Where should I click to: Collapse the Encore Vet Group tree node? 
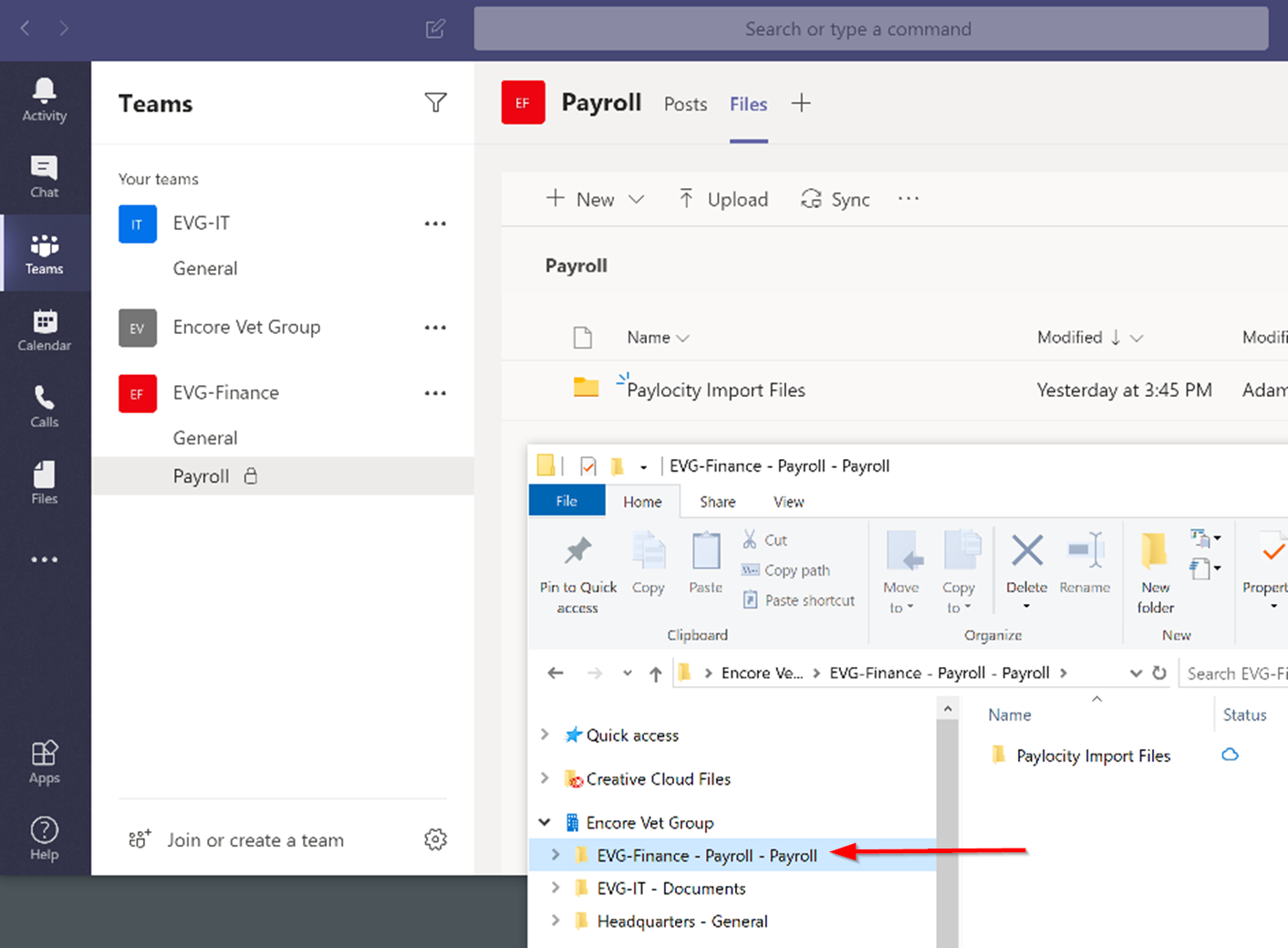[544, 822]
